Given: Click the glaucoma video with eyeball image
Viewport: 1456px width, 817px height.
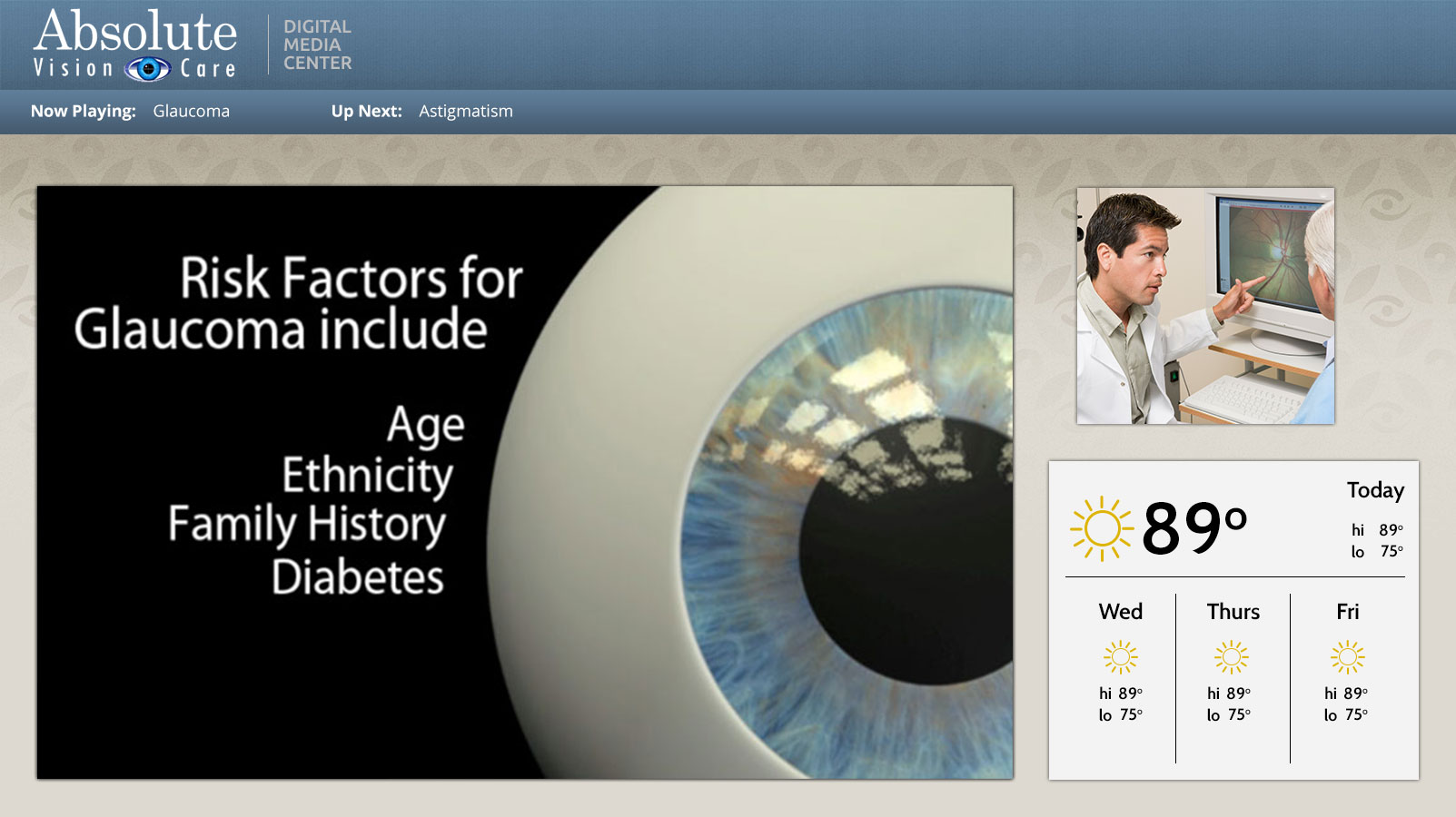Looking at the screenshot, I should click(525, 482).
